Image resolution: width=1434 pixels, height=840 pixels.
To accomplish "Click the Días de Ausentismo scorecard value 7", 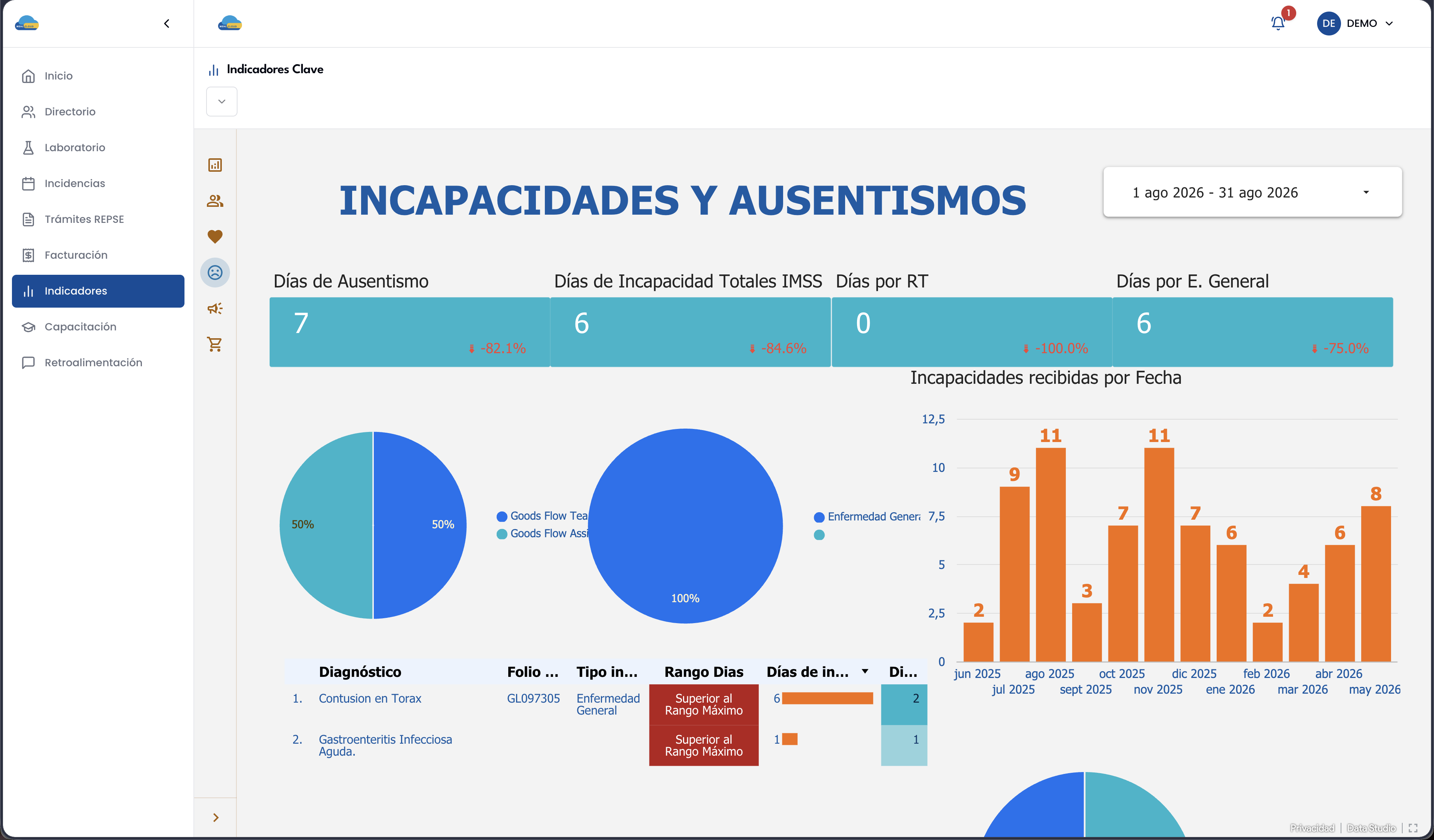I will [301, 323].
